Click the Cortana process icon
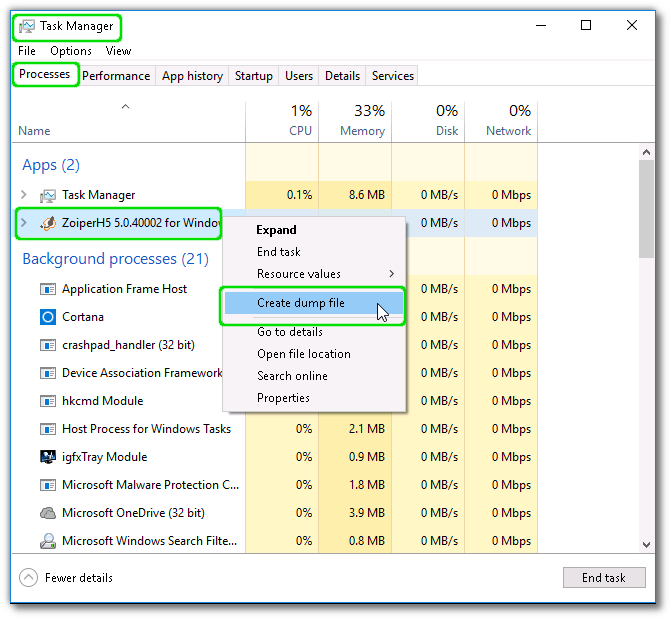The height and width of the screenshot is (620, 672). 47,317
